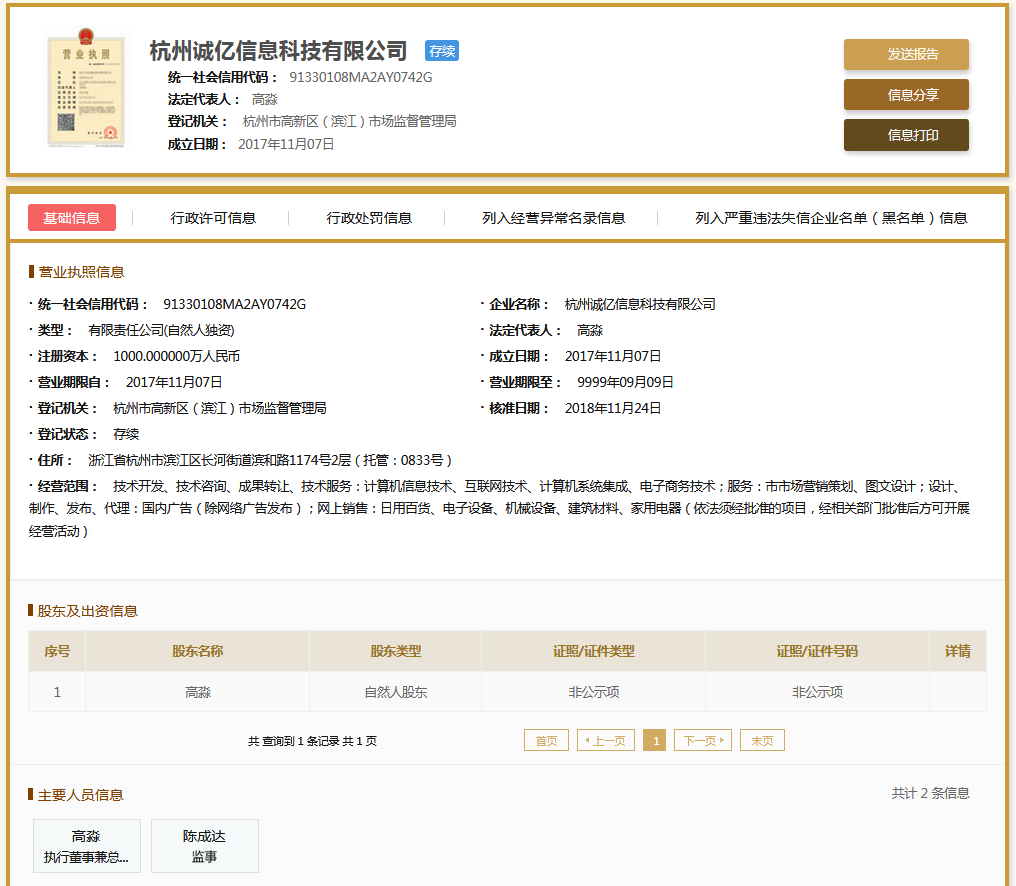Click the 详情 column header
Image resolution: width=1016 pixels, height=886 pixels.
(957, 651)
